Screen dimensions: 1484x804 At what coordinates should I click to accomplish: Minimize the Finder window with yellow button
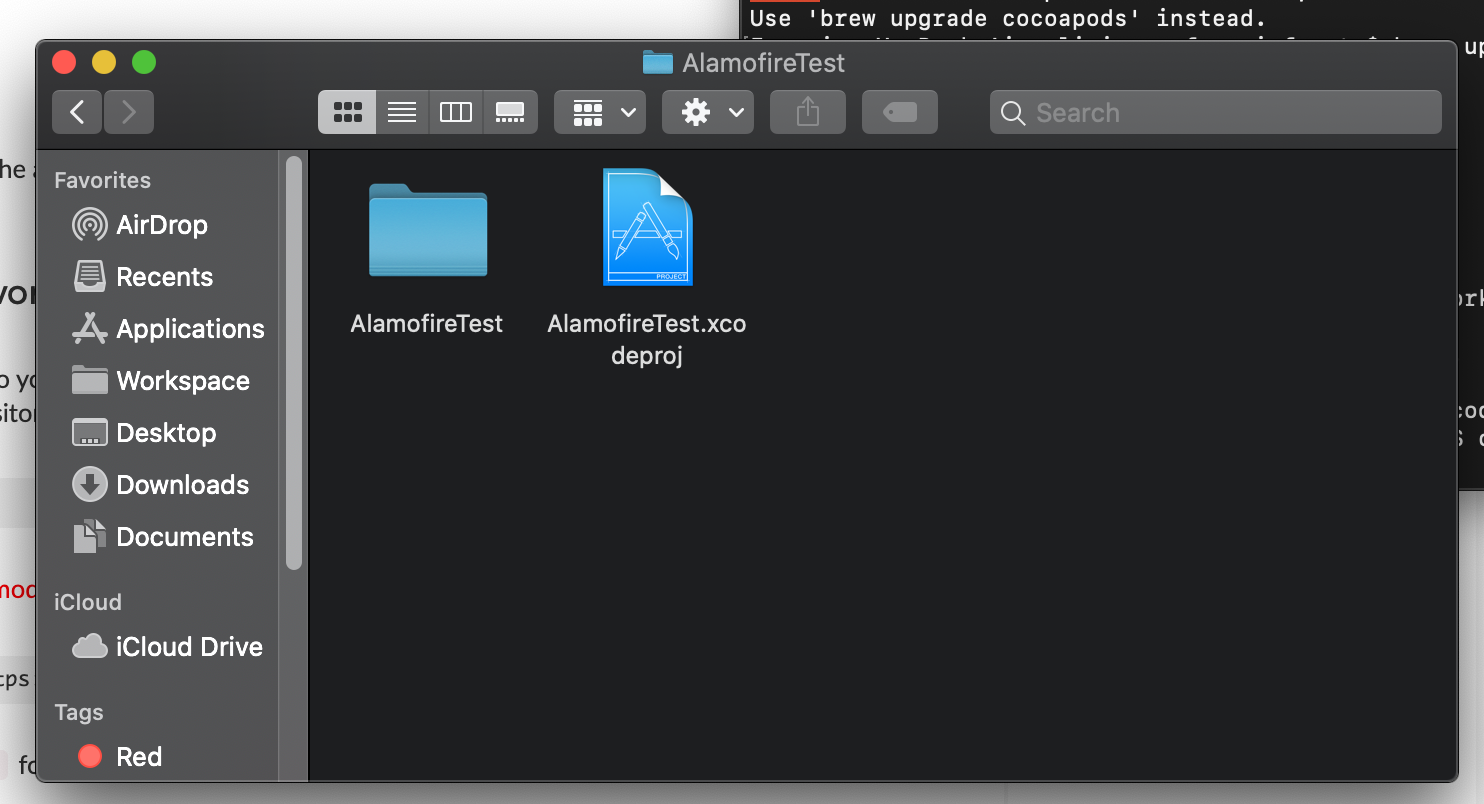(x=104, y=62)
